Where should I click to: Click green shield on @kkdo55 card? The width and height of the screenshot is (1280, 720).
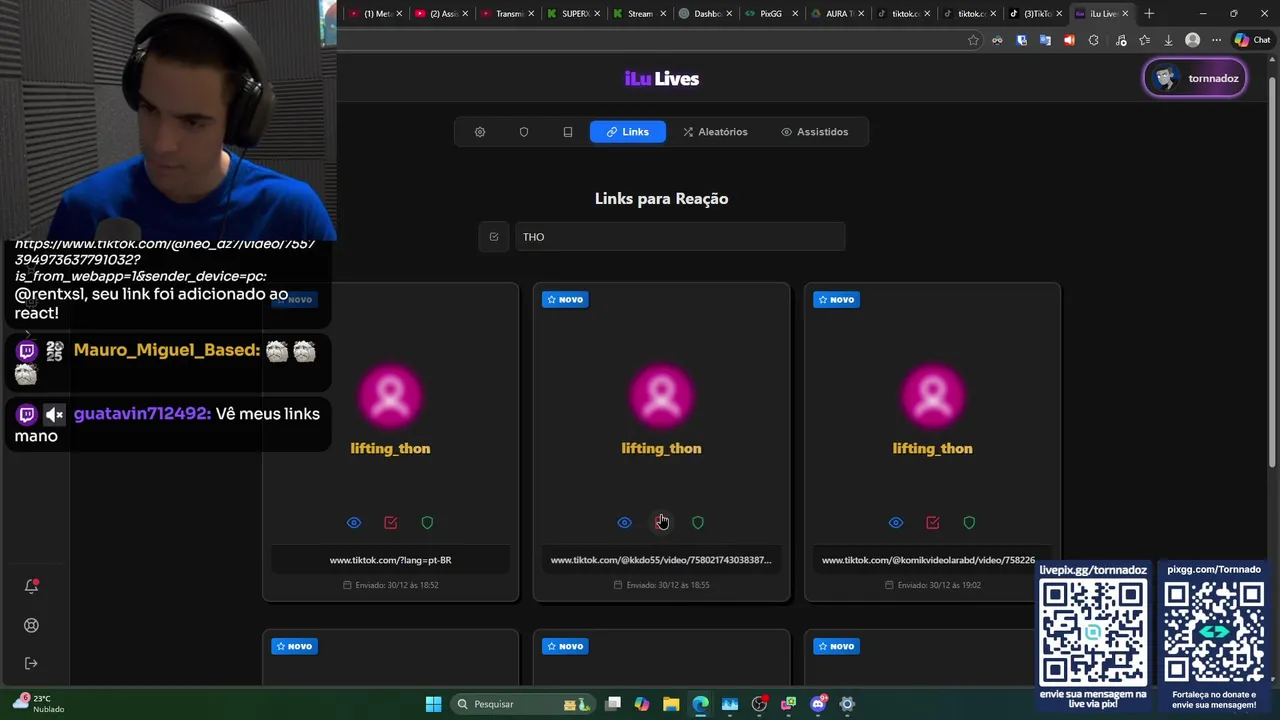(x=698, y=523)
